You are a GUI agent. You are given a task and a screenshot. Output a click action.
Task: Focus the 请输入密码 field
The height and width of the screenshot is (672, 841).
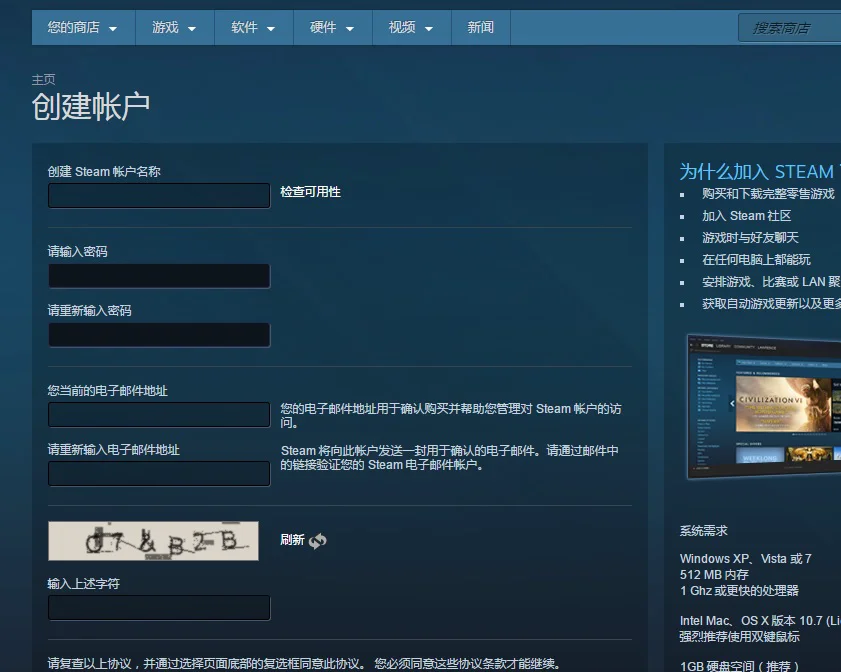[159, 276]
